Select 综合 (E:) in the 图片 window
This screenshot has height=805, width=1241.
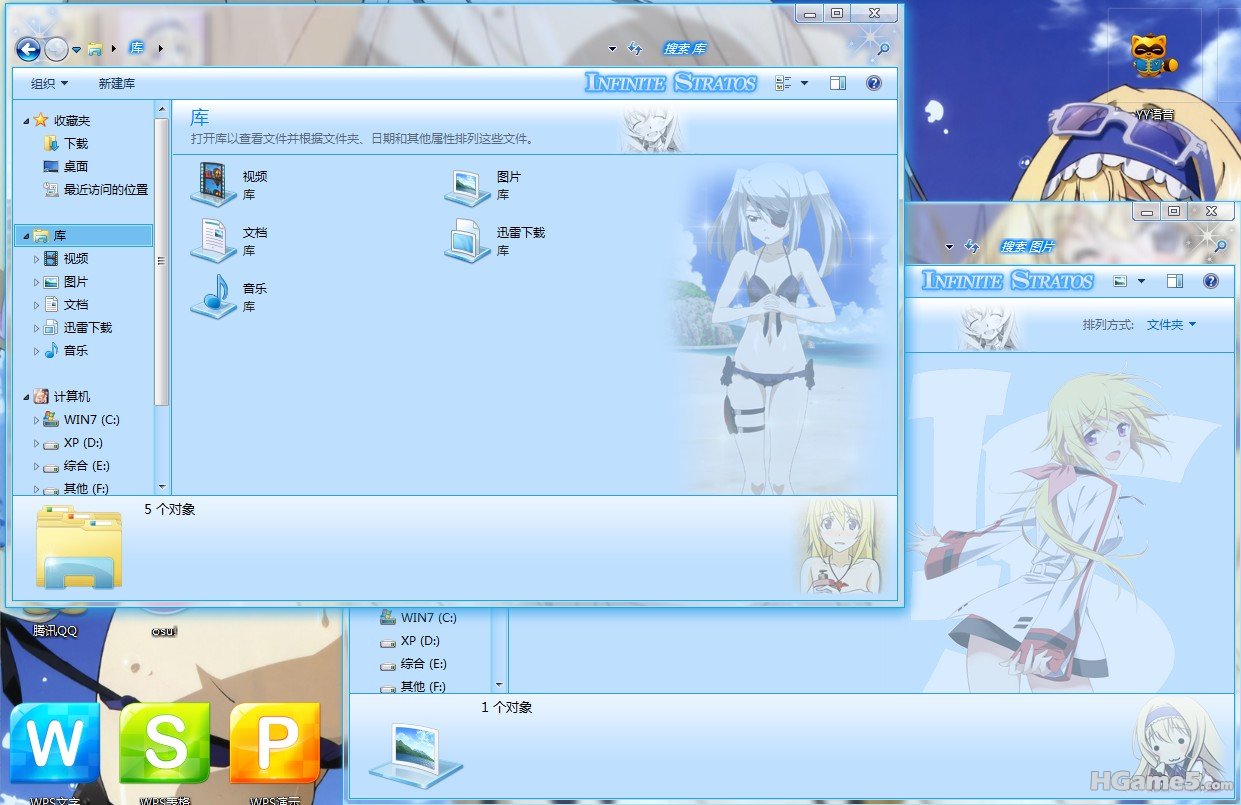pyautogui.click(x=413, y=664)
